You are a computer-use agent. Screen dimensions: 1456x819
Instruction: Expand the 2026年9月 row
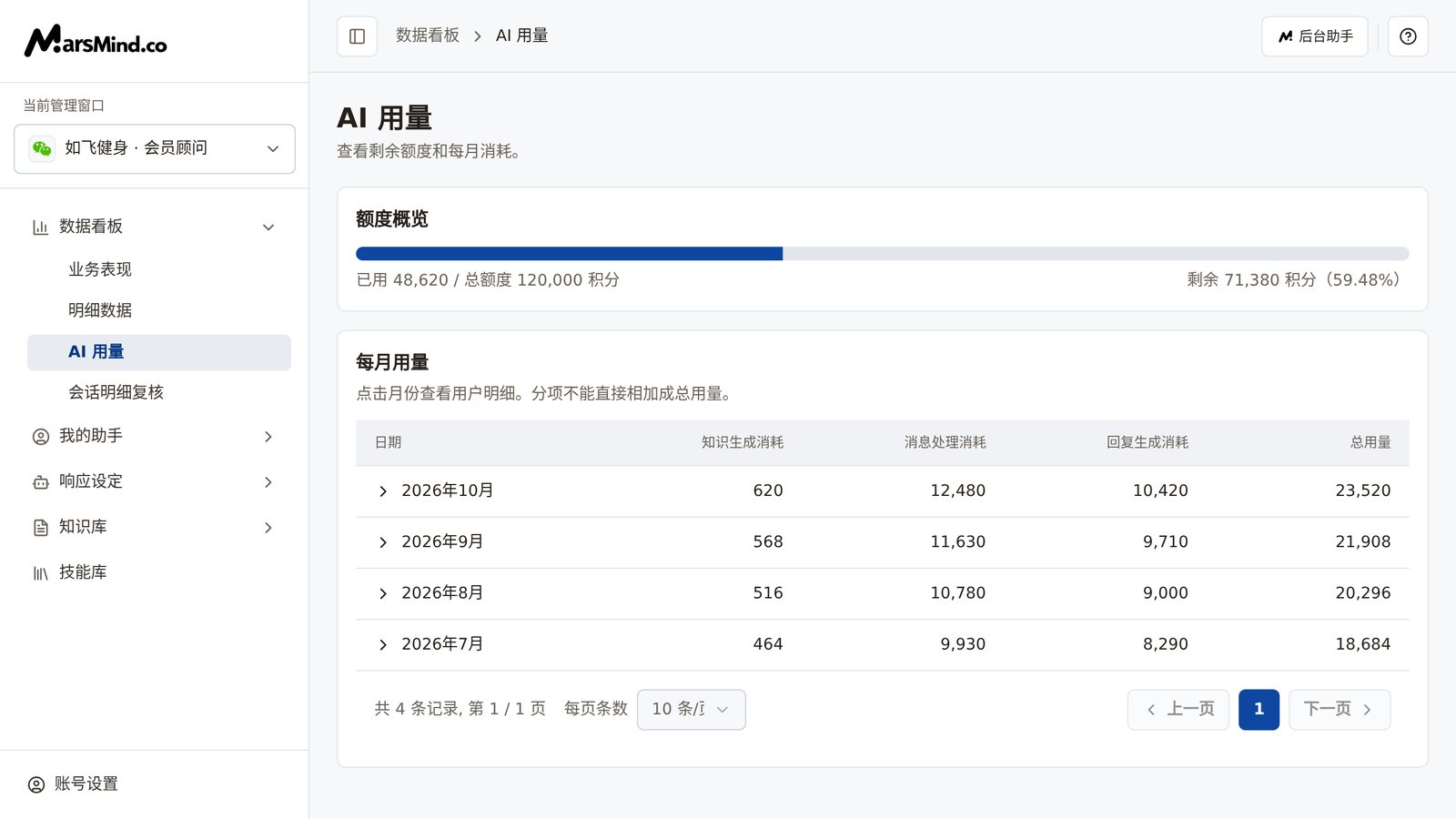click(383, 542)
